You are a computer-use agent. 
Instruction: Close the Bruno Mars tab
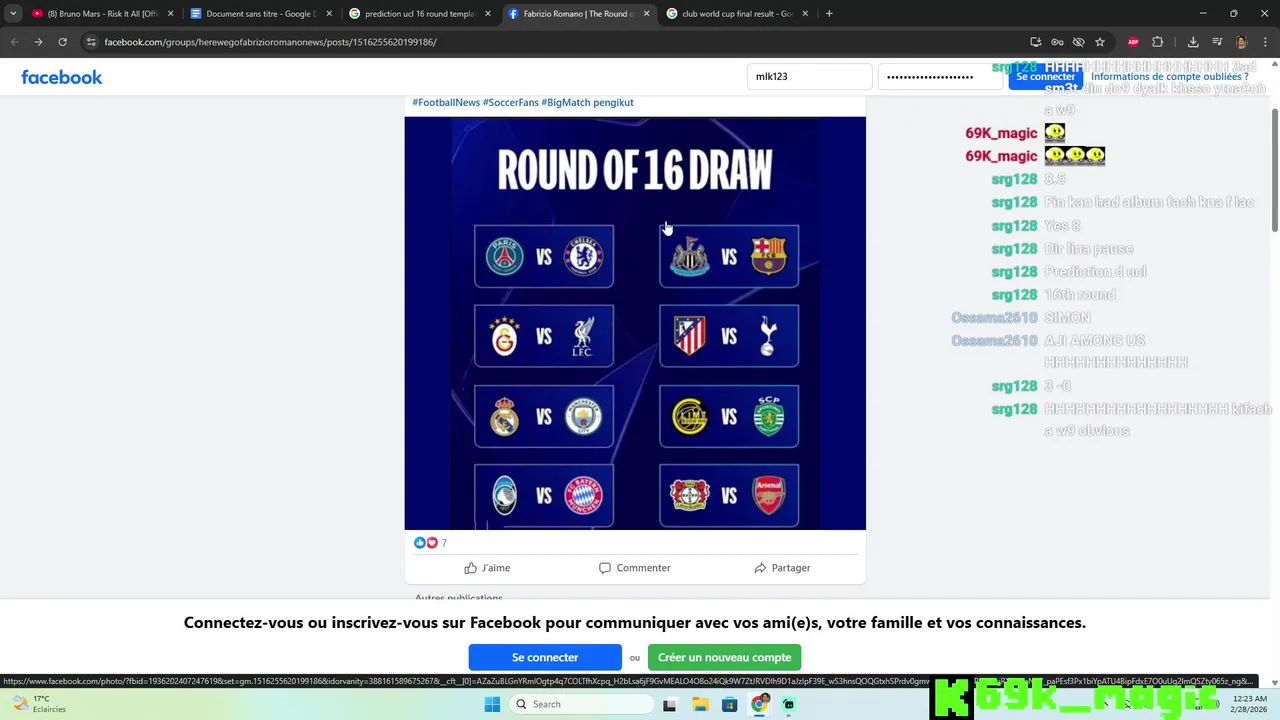click(170, 14)
